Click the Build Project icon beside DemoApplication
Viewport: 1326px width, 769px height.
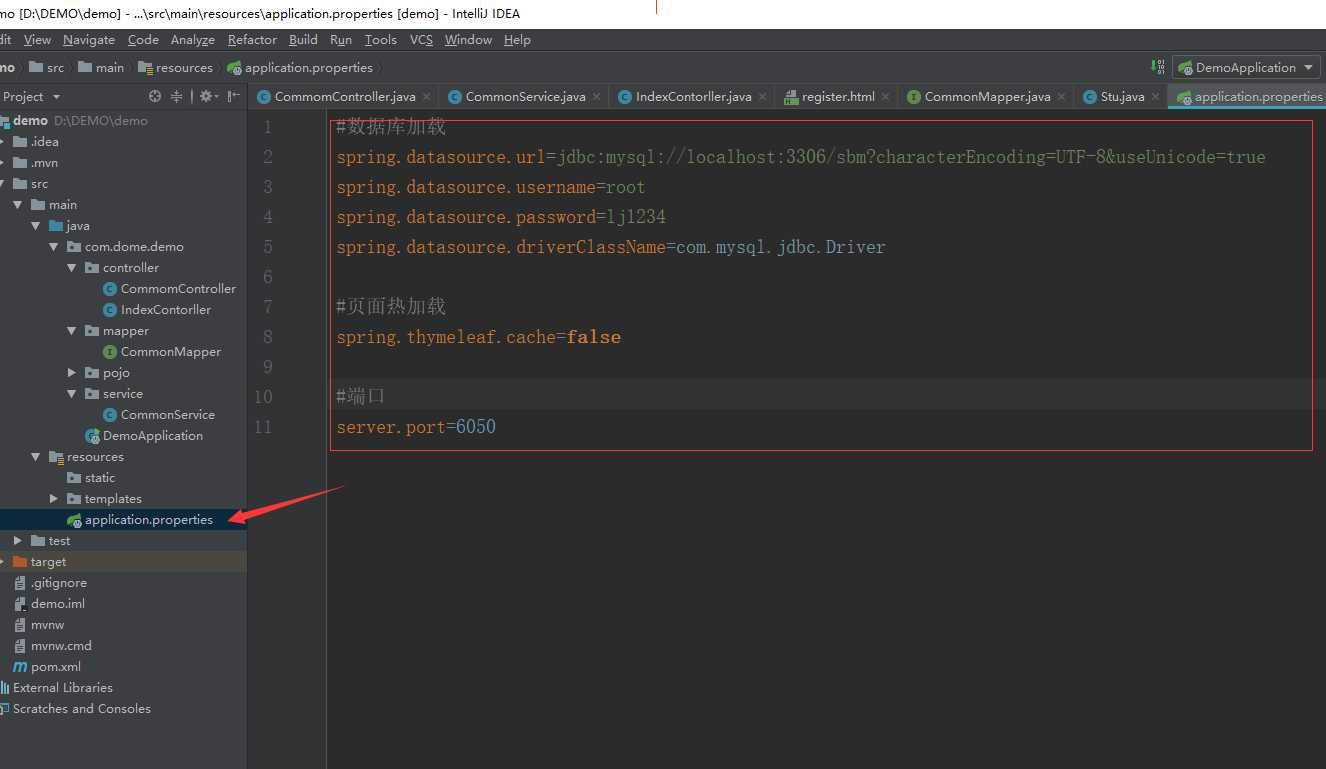(x=1158, y=68)
